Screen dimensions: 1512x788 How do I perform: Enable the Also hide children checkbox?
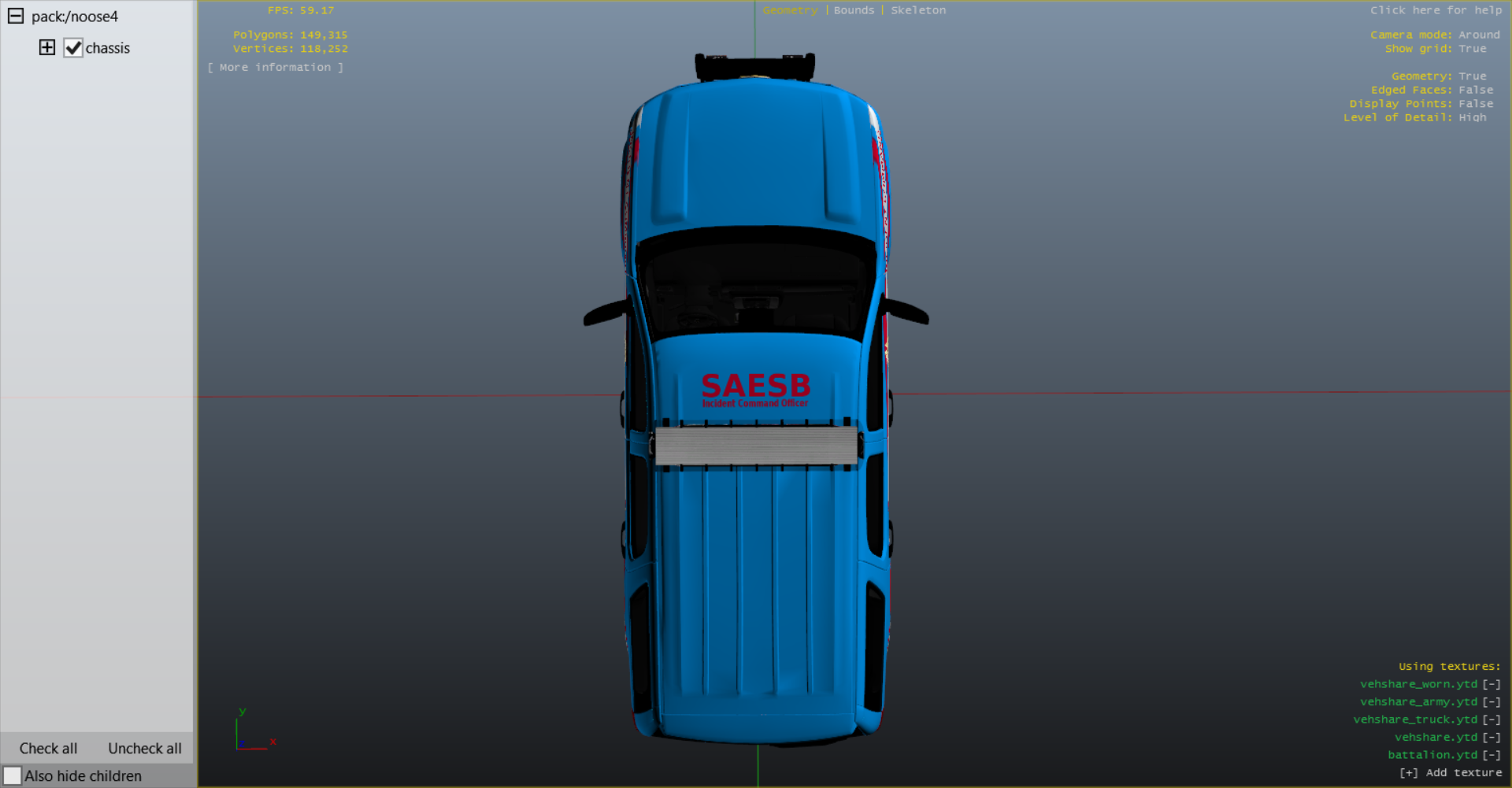[x=12, y=775]
